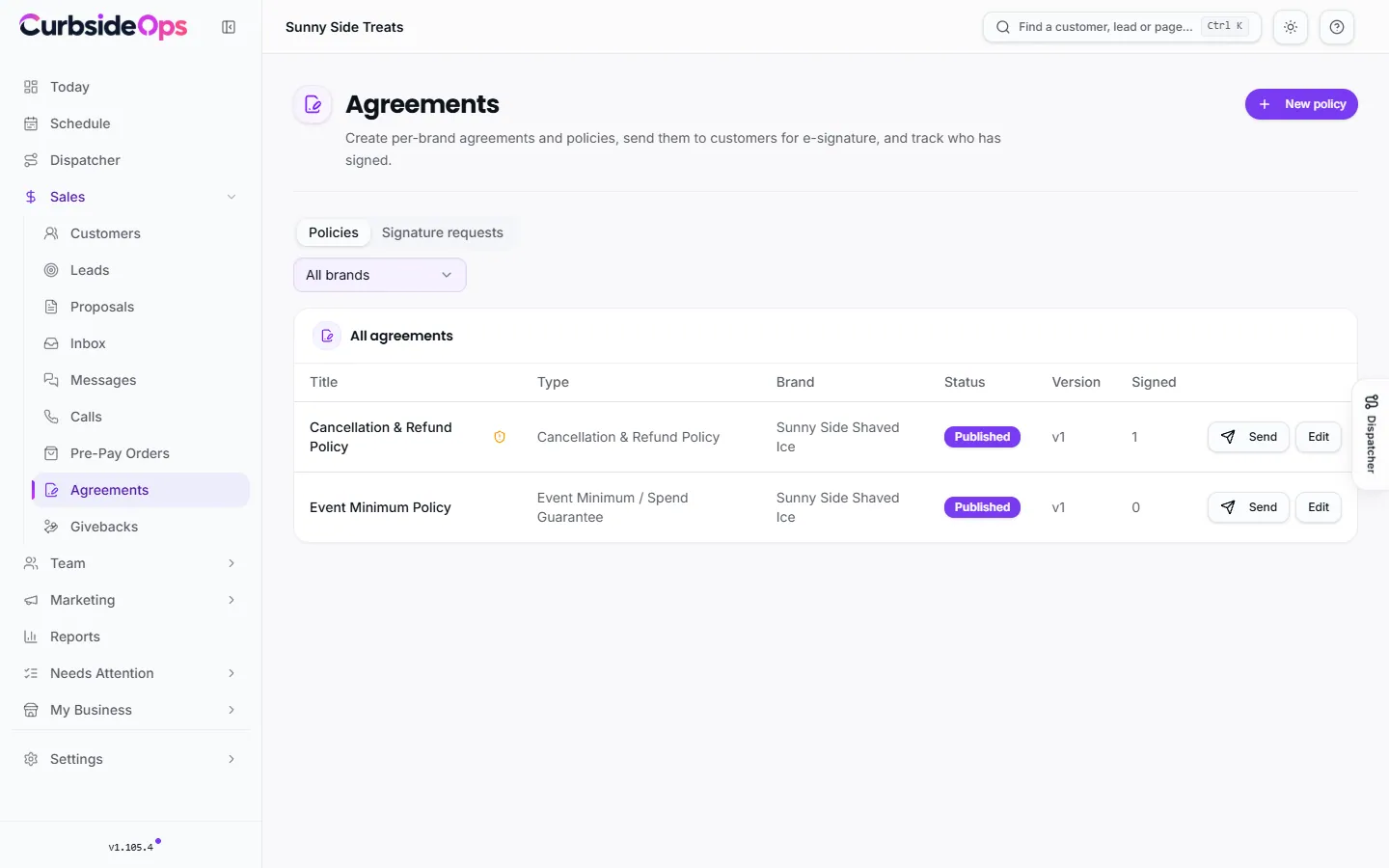The width and height of the screenshot is (1389, 868).
Task: Expand the Needs Attention chevron
Action: pyautogui.click(x=231, y=673)
